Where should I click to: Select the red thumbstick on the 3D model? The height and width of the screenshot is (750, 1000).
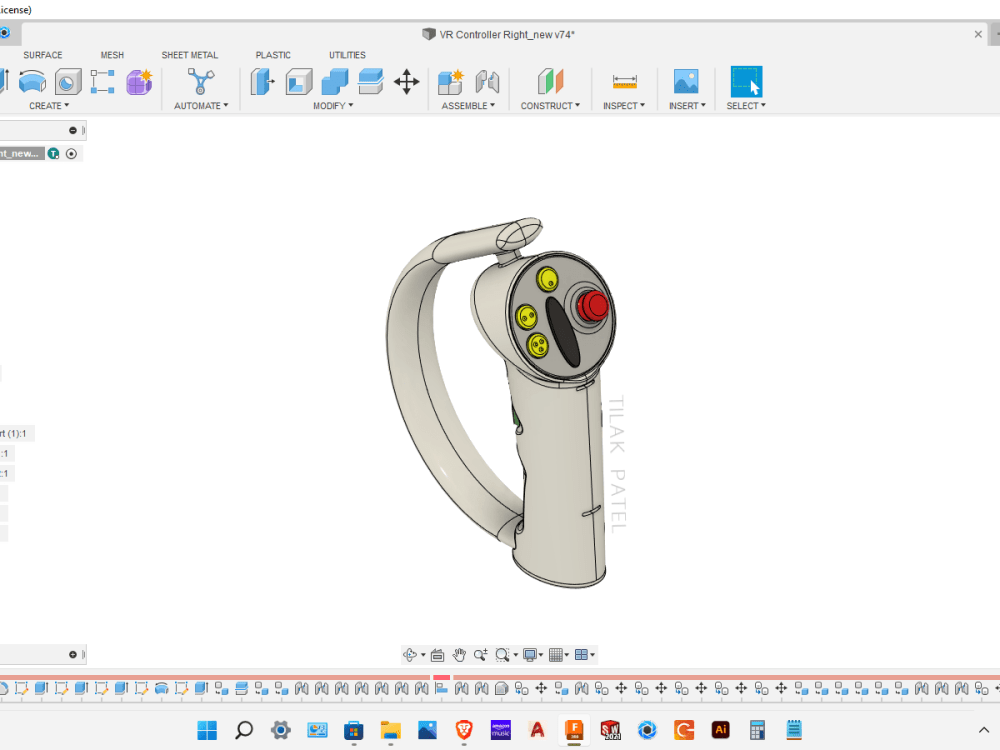[594, 306]
